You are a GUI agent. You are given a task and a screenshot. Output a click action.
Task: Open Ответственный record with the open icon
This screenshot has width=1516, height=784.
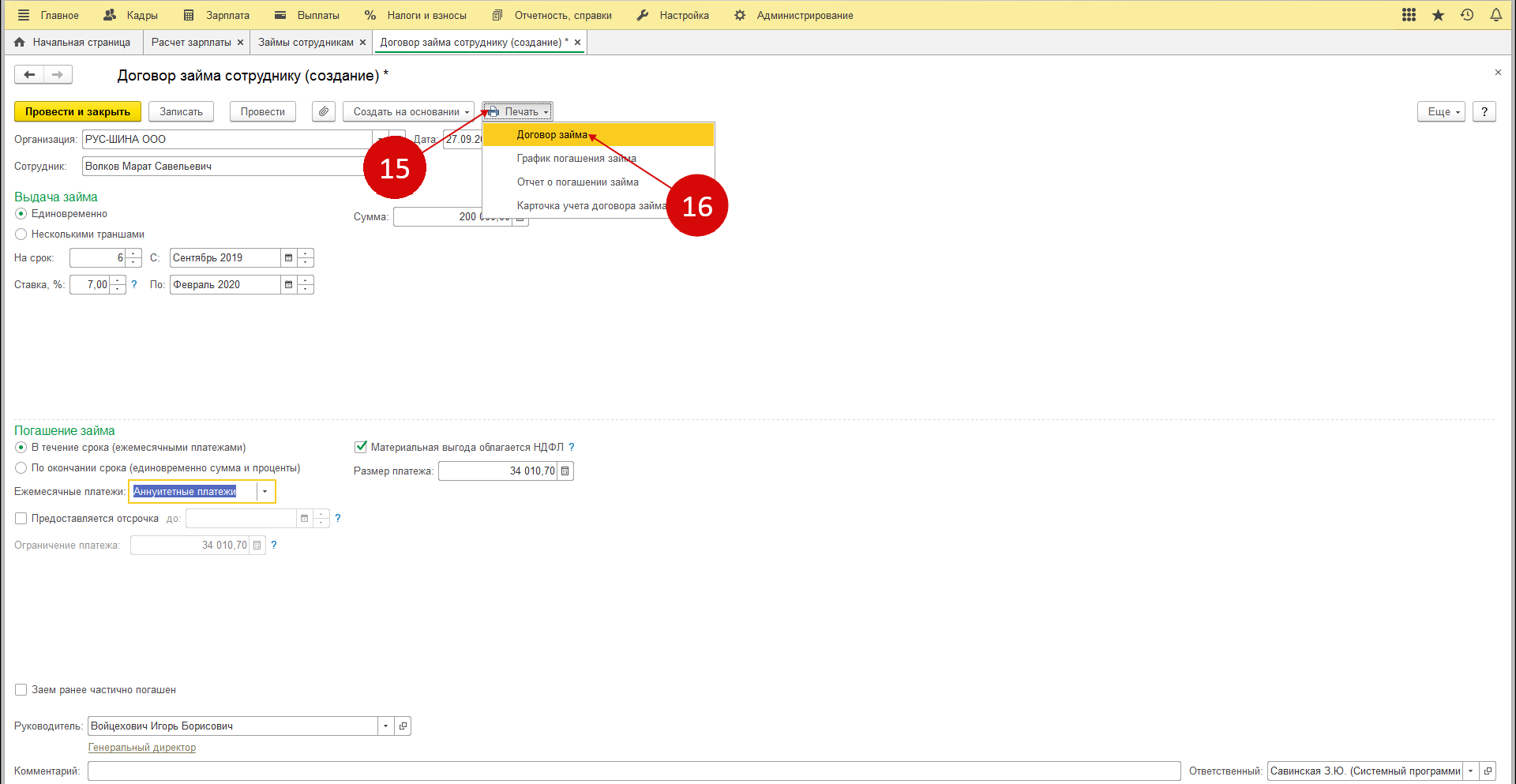(1488, 771)
